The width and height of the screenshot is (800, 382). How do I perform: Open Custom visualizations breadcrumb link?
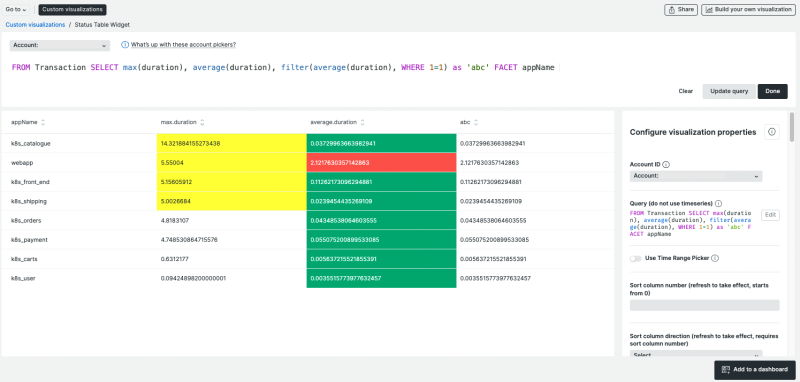coord(35,24)
